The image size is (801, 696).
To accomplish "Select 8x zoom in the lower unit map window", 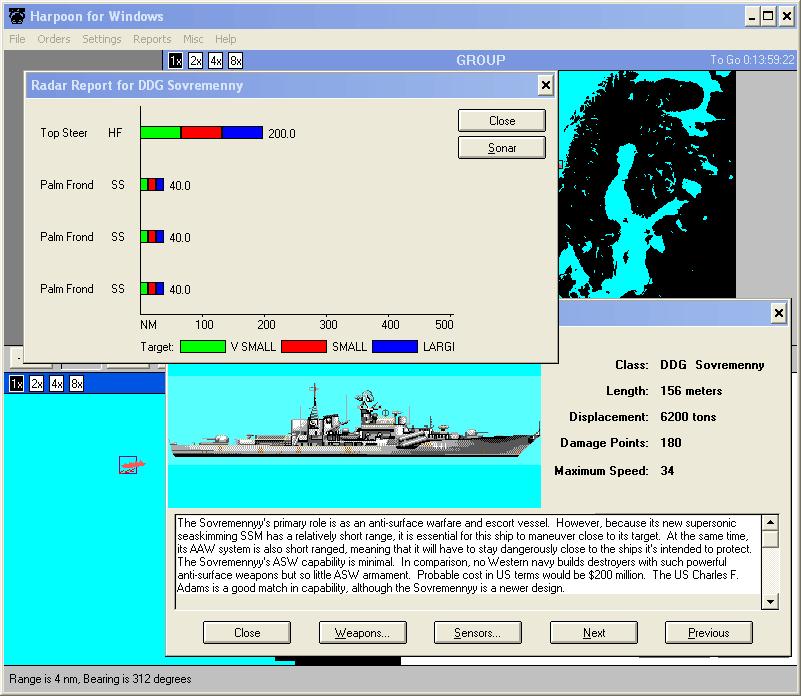I will click(x=76, y=384).
